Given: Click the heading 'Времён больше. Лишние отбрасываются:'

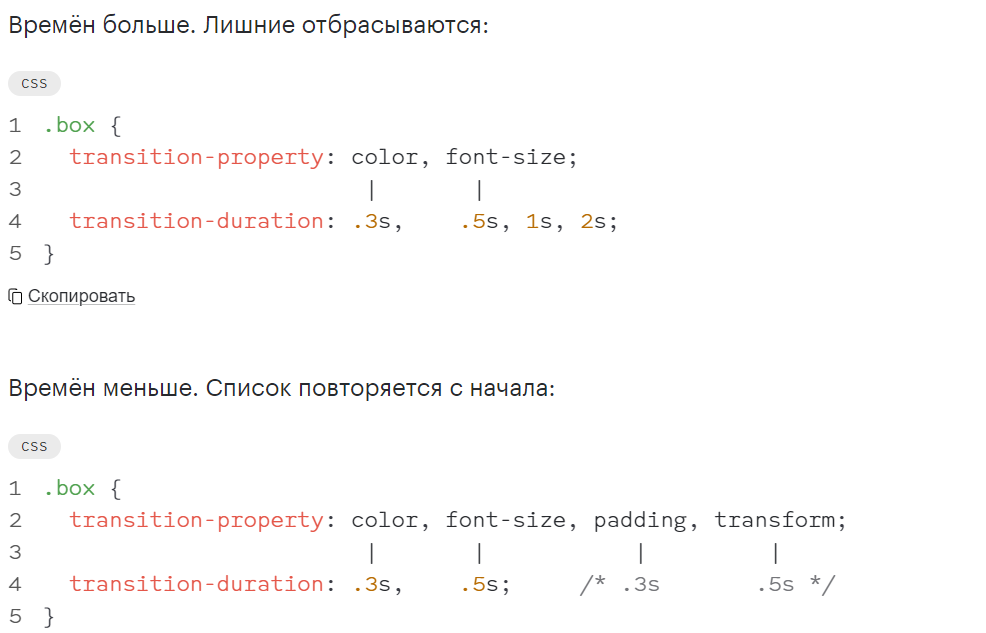Looking at the screenshot, I should pos(248,25).
